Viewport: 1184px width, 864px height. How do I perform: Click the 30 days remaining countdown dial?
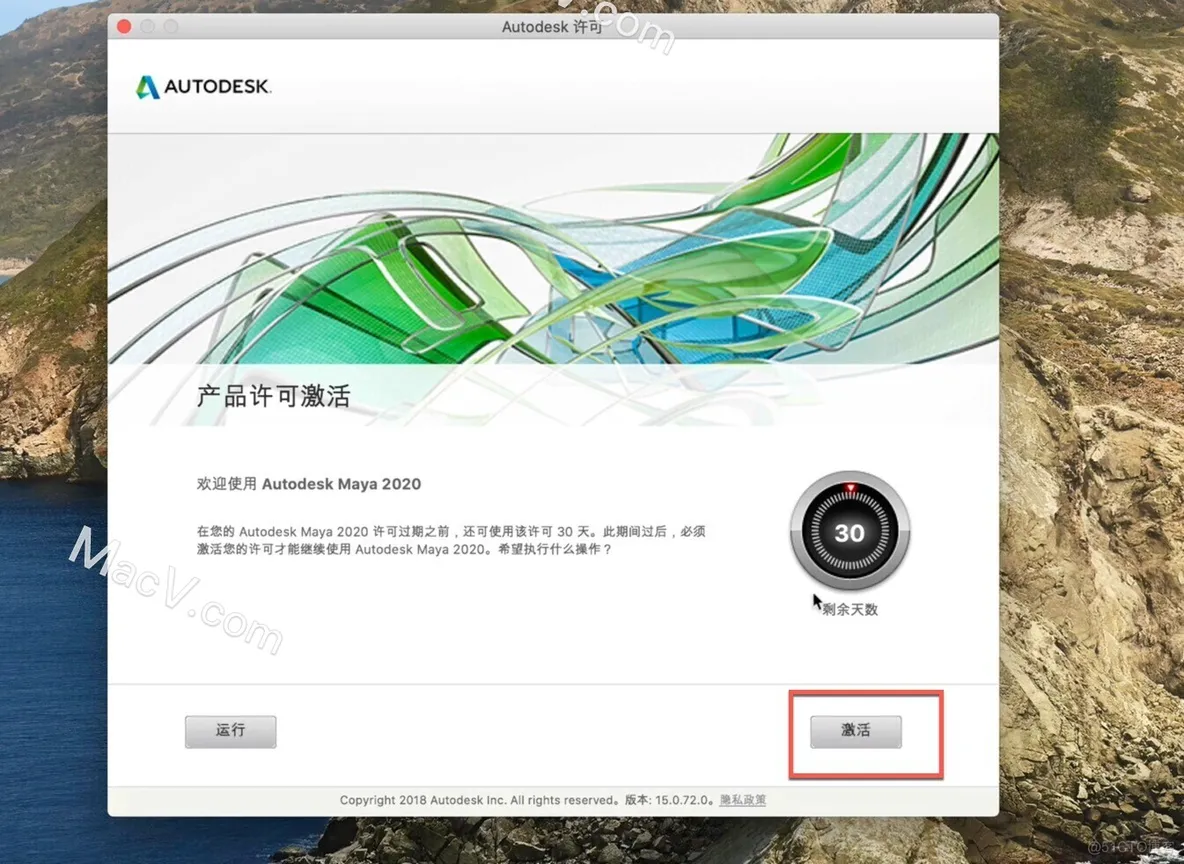coord(850,532)
